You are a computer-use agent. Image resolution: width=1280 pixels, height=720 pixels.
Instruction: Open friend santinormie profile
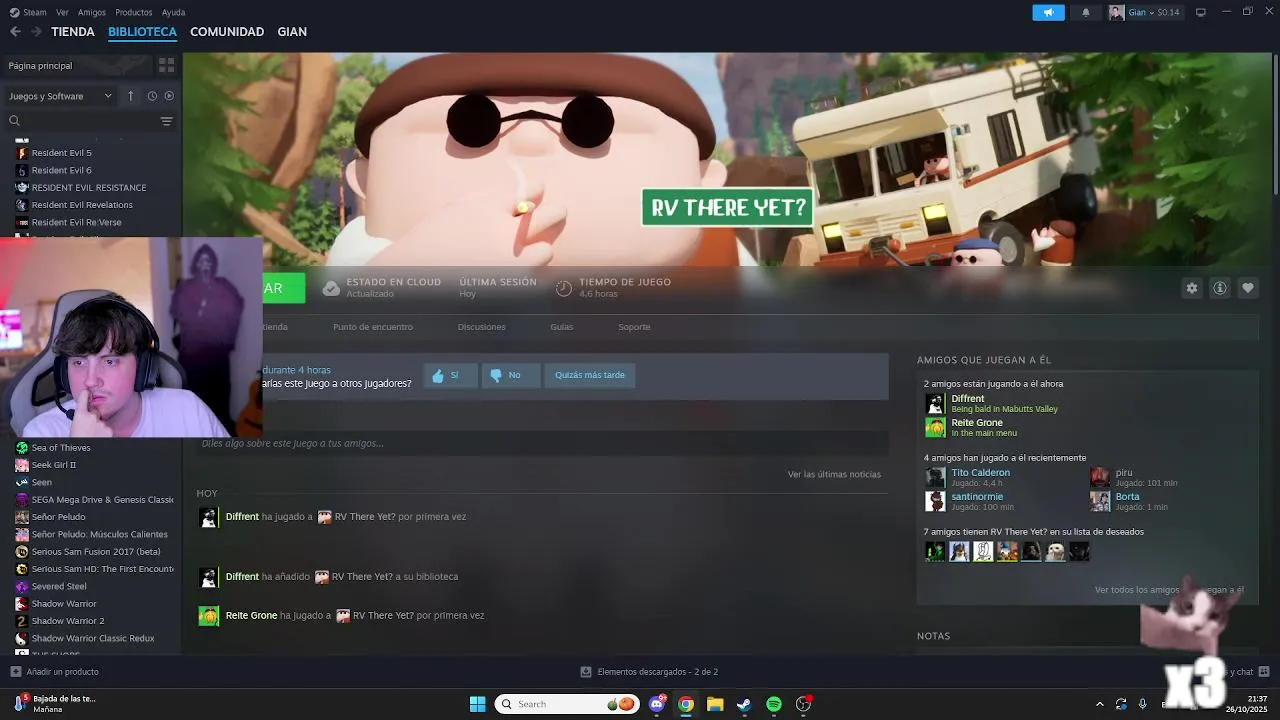pos(977,497)
